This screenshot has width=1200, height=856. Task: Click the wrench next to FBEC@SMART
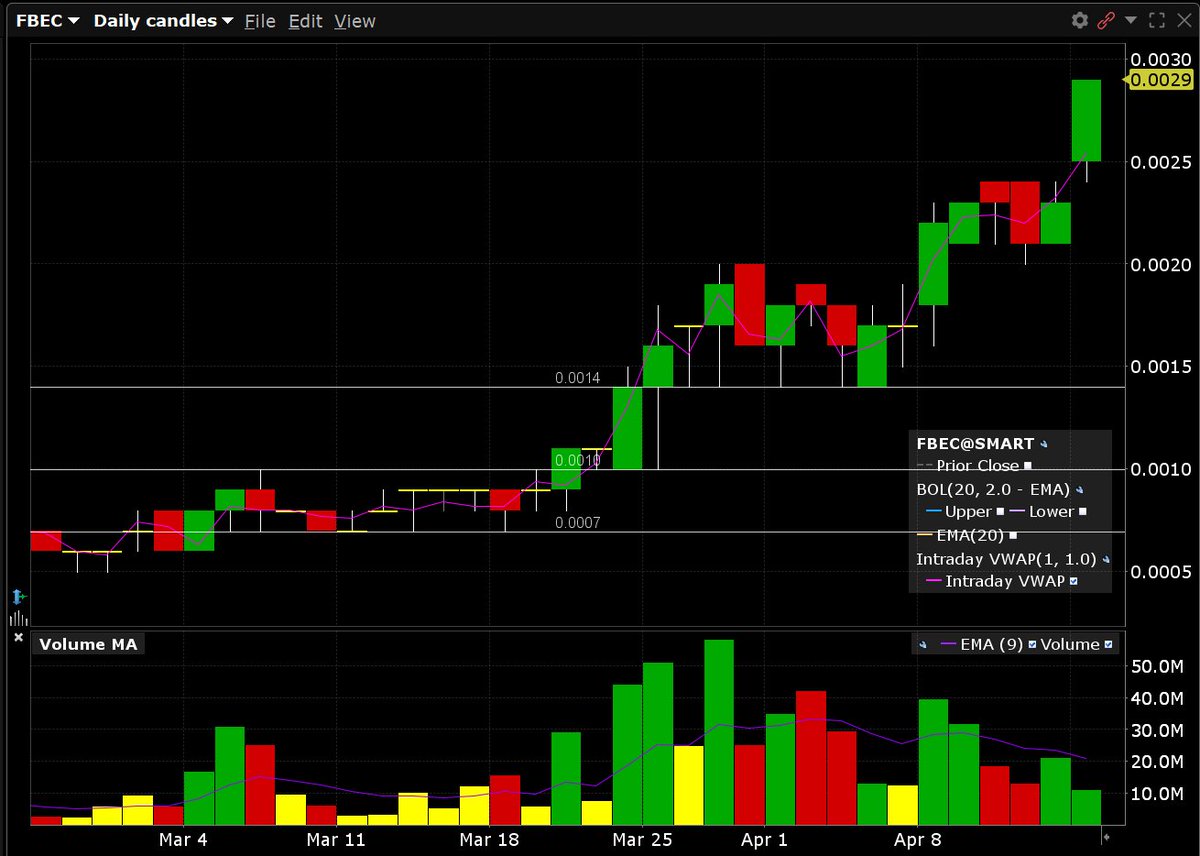pyautogui.click(x=1045, y=443)
